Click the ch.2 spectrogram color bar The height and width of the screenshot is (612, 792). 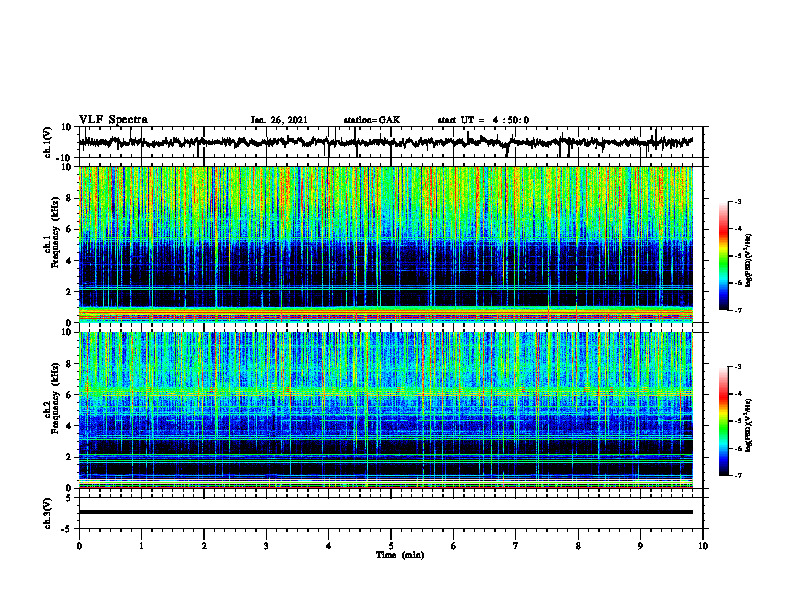click(x=723, y=421)
